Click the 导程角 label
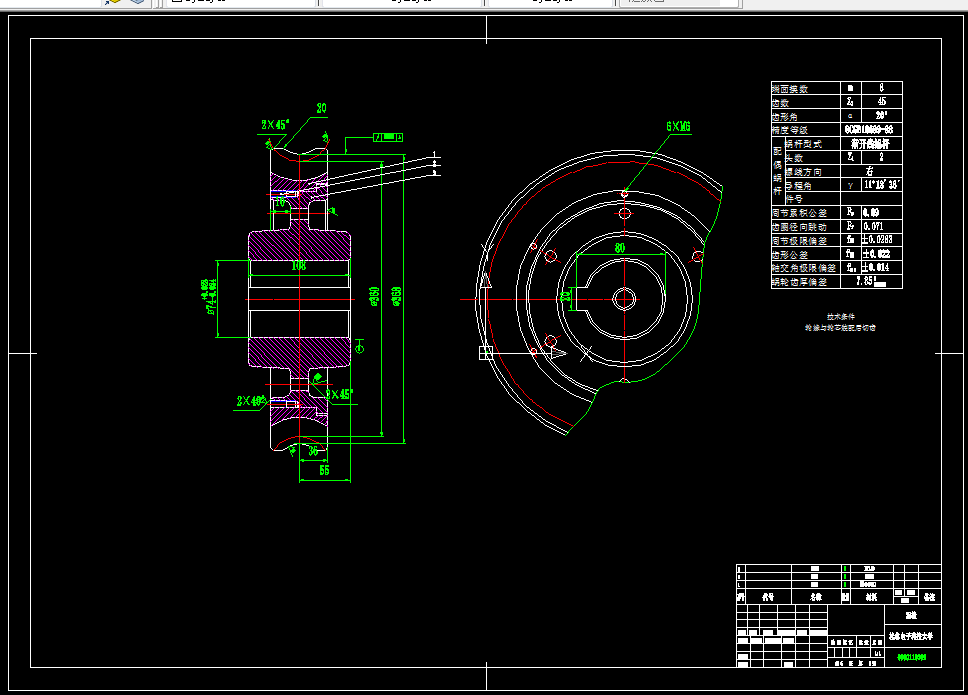 799,185
